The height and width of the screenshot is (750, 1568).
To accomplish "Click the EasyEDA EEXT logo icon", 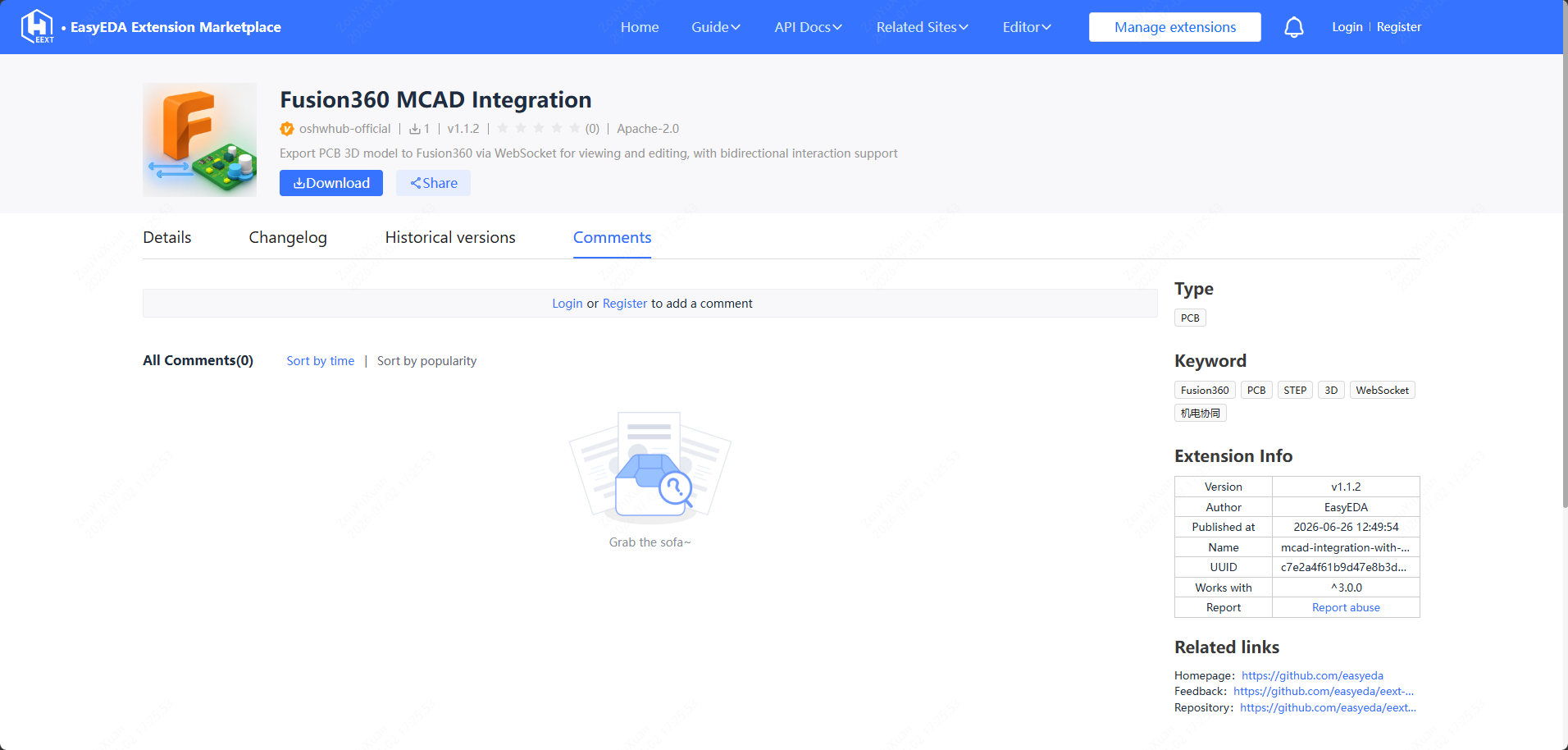I will pyautogui.click(x=38, y=26).
